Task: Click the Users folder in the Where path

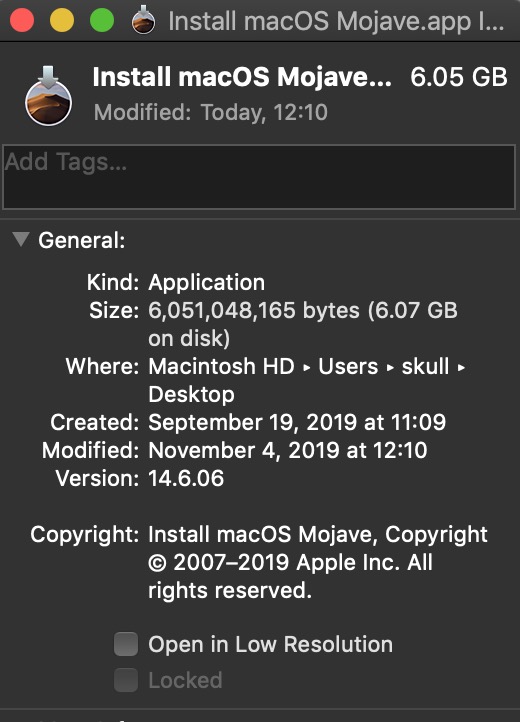Action: [348, 367]
